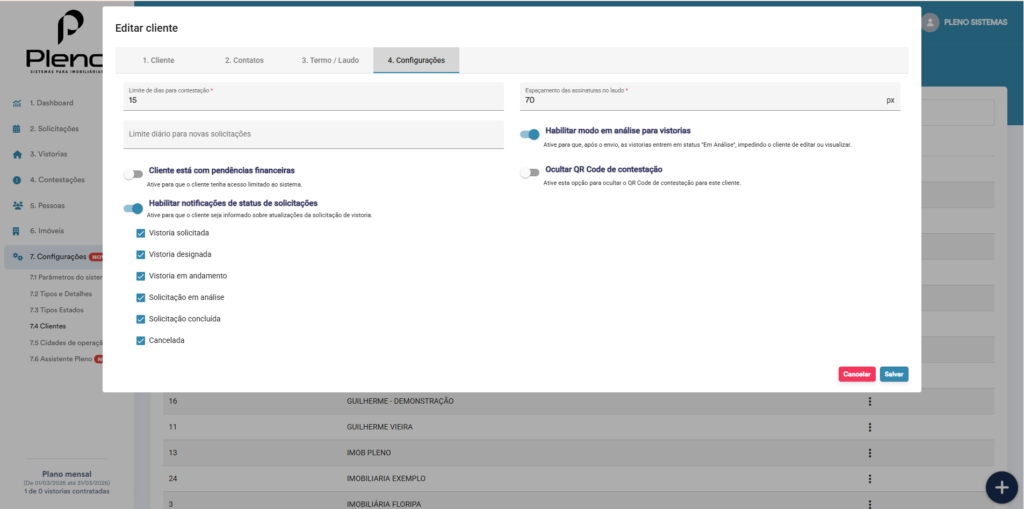This screenshot has height=509, width=1024.
Task: Disable 'Habilitar modo em análise para vistorias' switch
Action: pyautogui.click(x=529, y=134)
